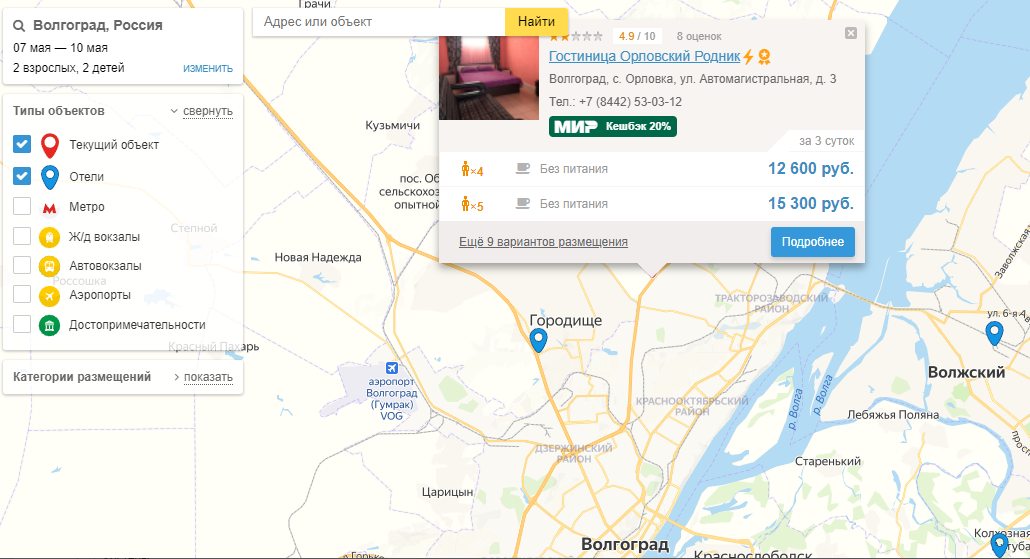Viewport: 1030px width, 559px height.
Task: Click the hotel phone number text
Action: click(616, 102)
